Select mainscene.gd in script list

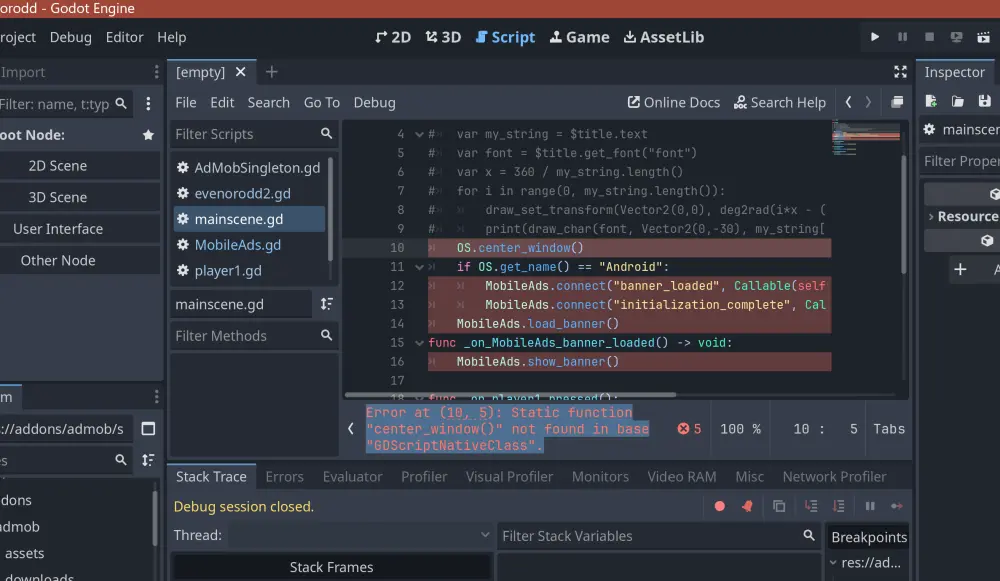pyautogui.click(x=249, y=219)
